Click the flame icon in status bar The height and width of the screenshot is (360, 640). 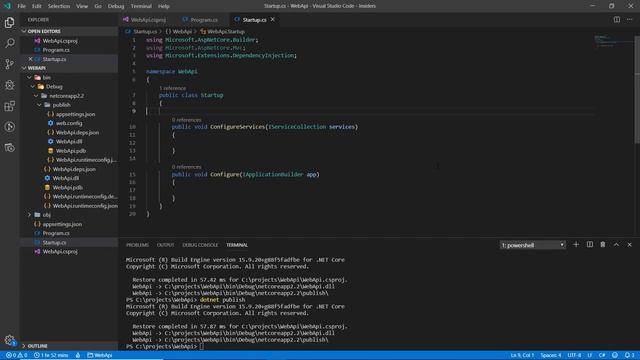(x=78, y=355)
